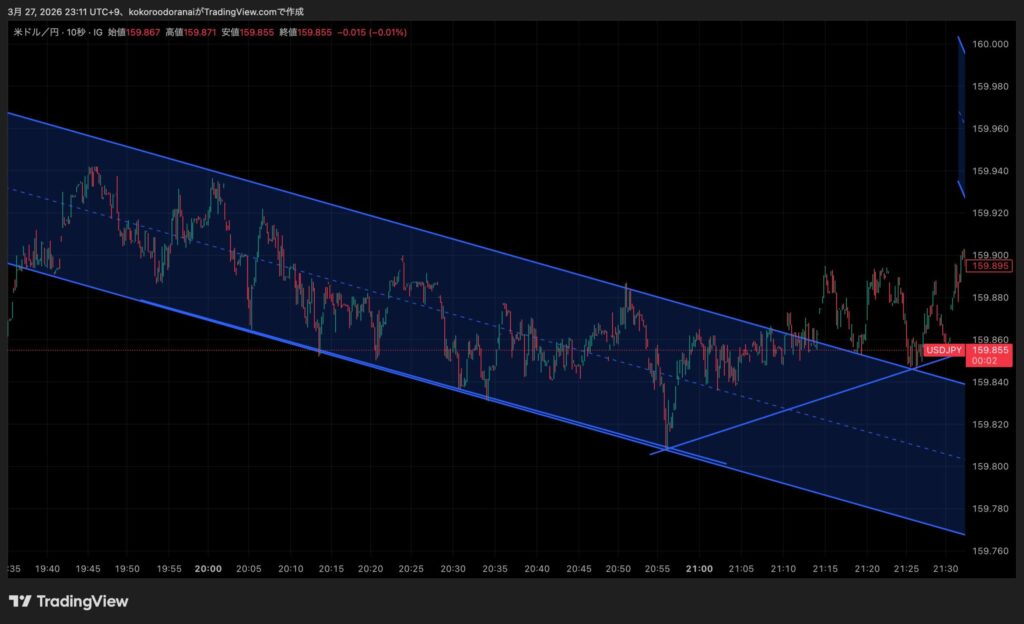The width and height of the screenshot is (1024, 624).
Task: Click the -0.015 (-0.01%) change value
Action: [x=373, y=32]
